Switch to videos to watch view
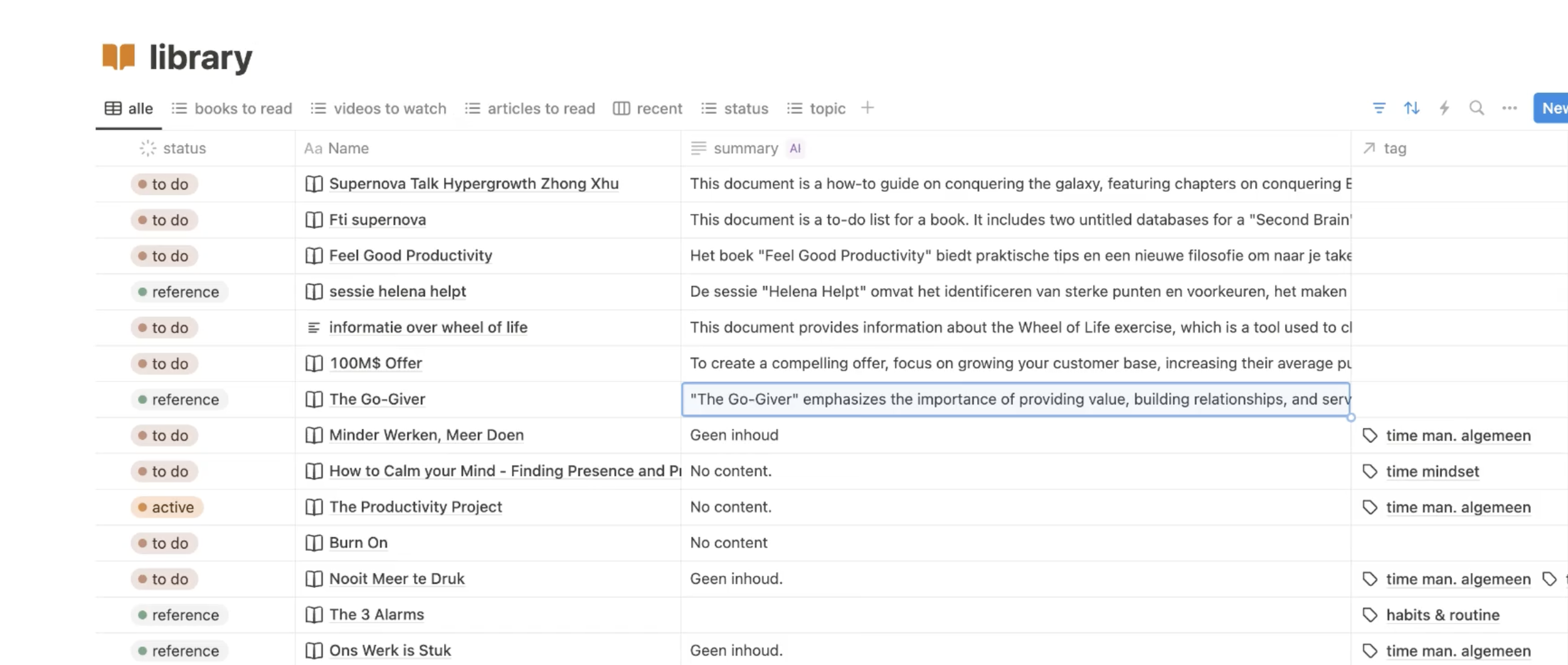1568x665 pixels. click(x=379, y=109)
